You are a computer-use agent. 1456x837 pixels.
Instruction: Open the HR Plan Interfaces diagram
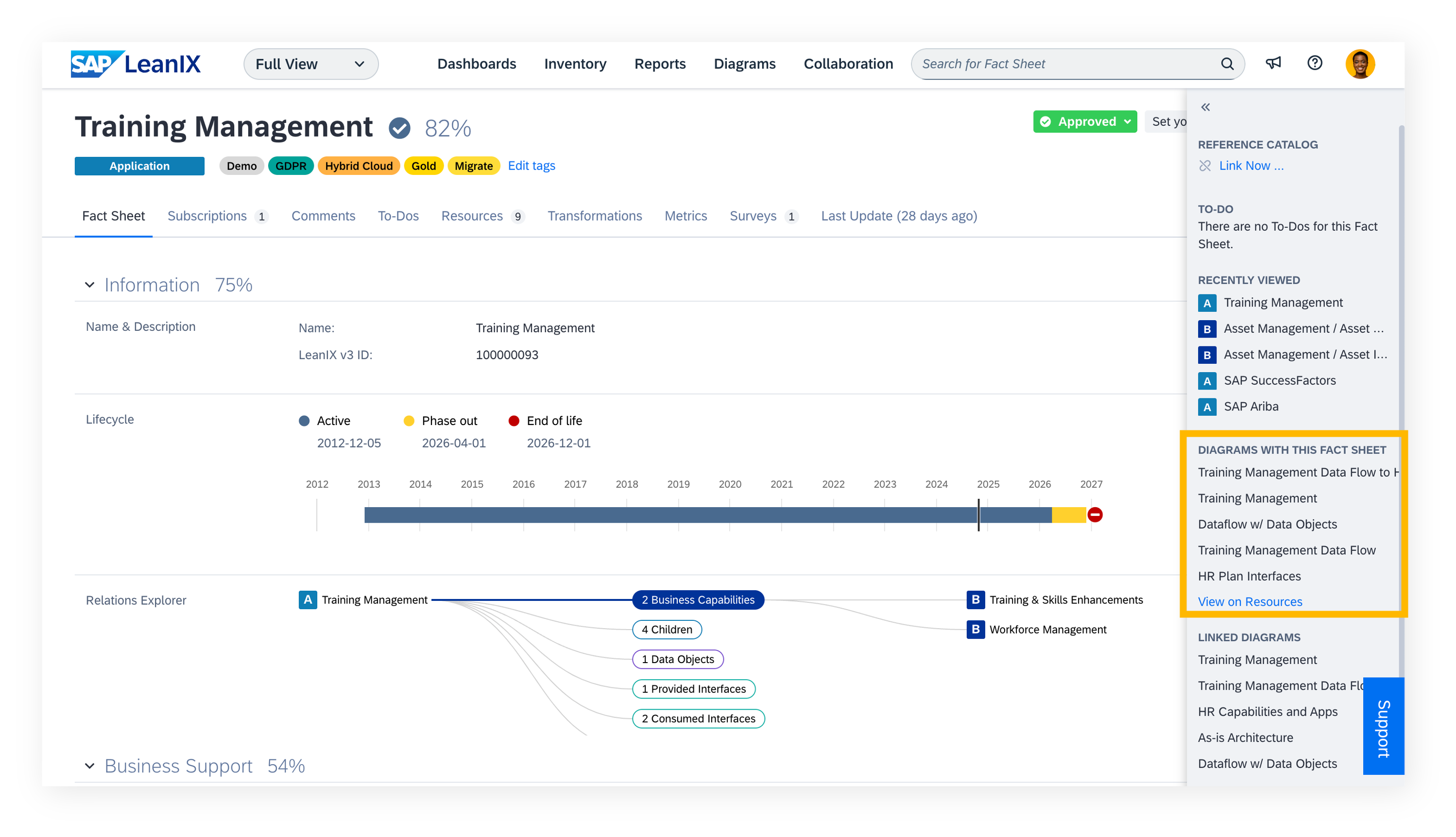pos(1249,576)
